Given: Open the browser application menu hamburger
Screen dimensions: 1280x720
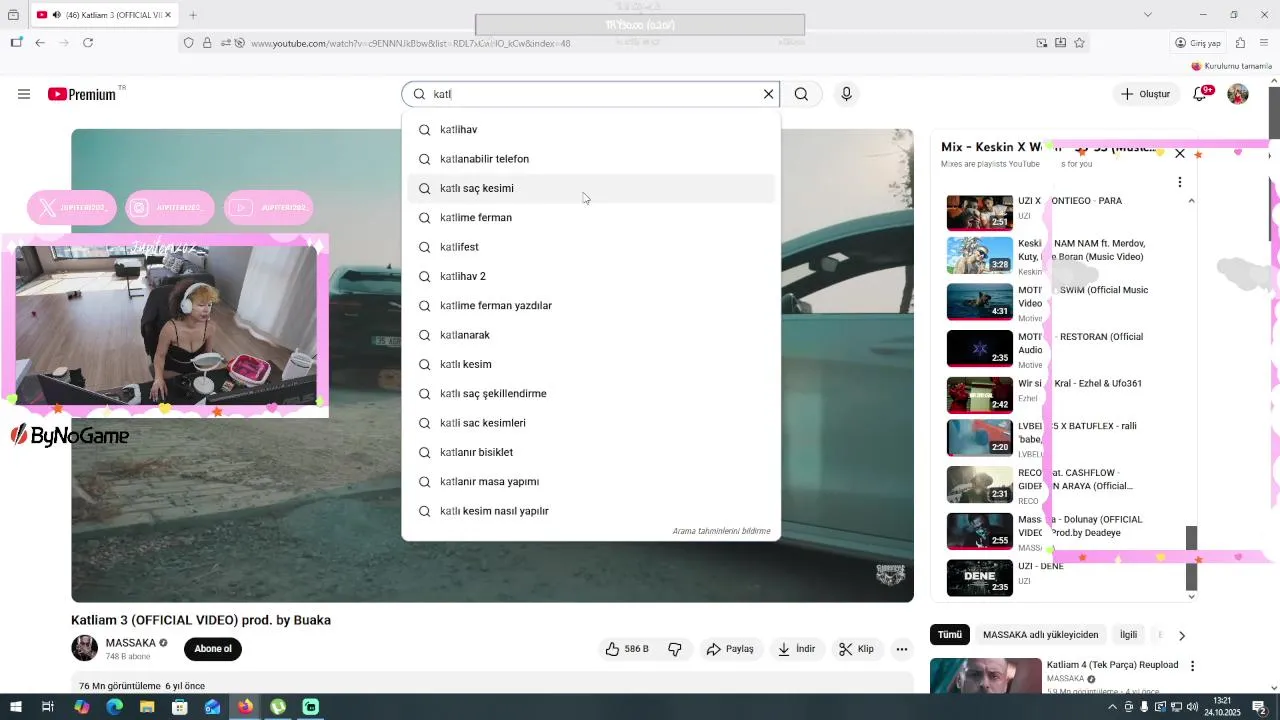Looking at the screenshot, I should click(1264, 43).
